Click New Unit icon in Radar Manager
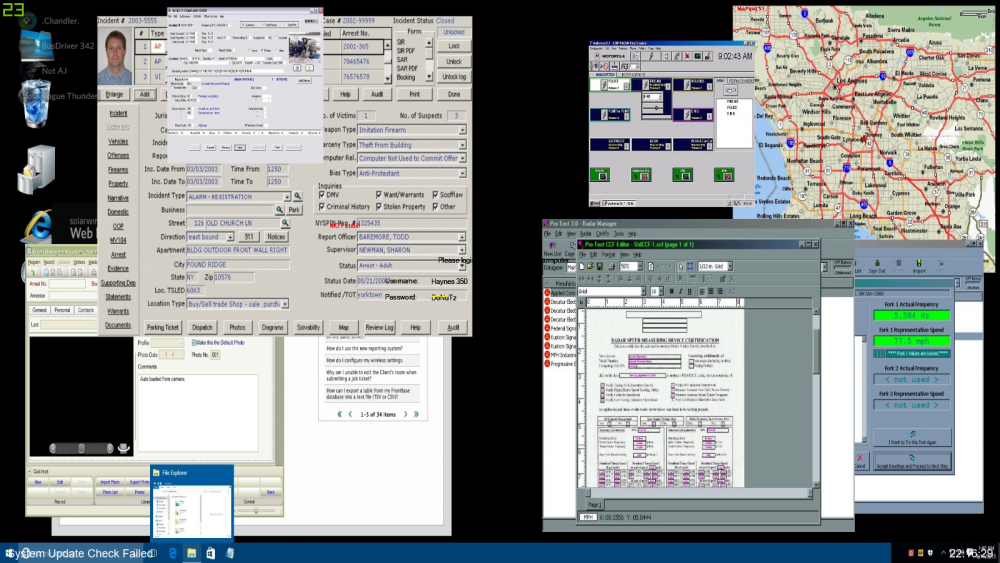This screenshot has height=563, width=1000. [x=552, y=249]
